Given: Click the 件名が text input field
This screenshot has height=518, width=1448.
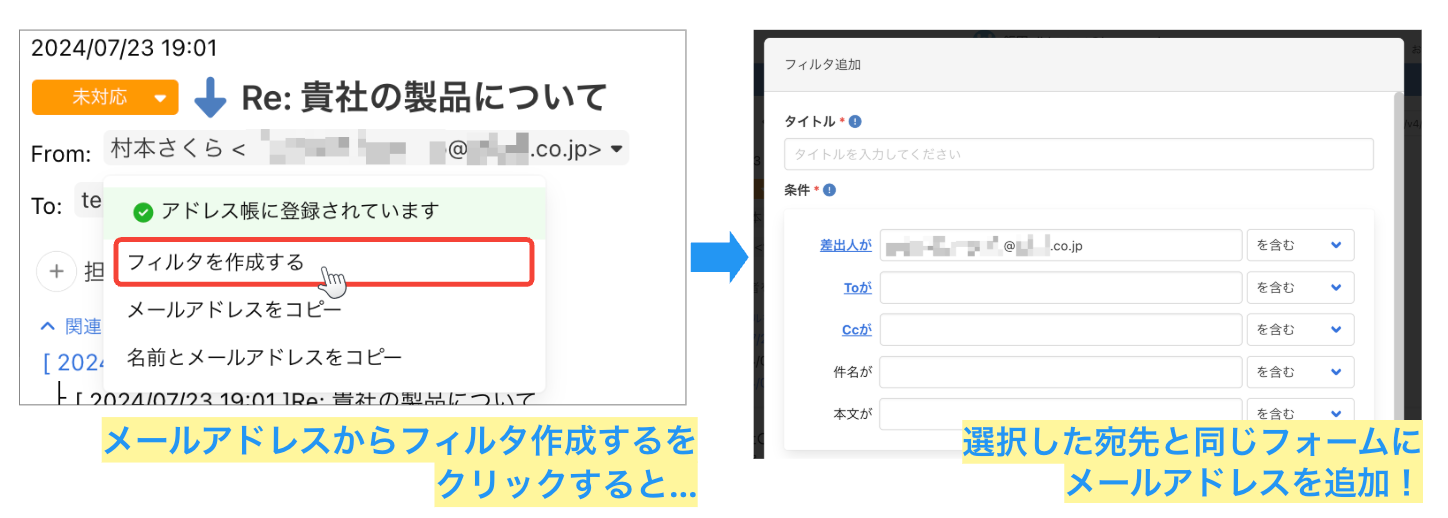Looking at the screenshot, I should 1060,372.
